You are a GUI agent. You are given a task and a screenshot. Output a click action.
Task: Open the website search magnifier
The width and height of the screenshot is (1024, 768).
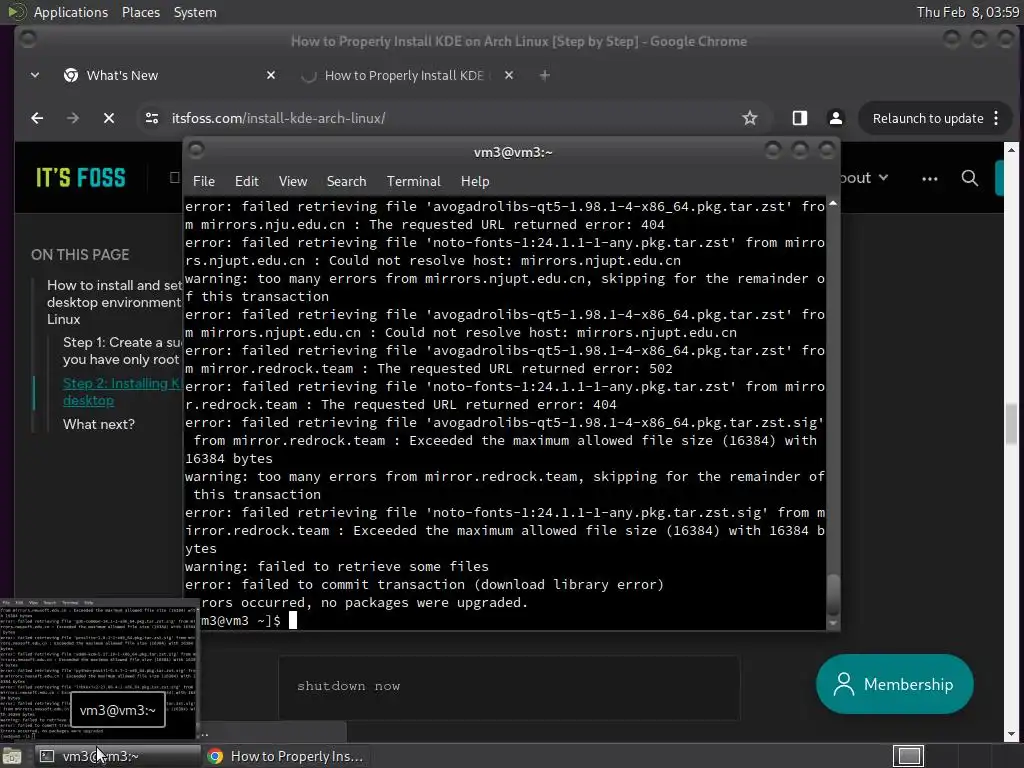[970, 178]
